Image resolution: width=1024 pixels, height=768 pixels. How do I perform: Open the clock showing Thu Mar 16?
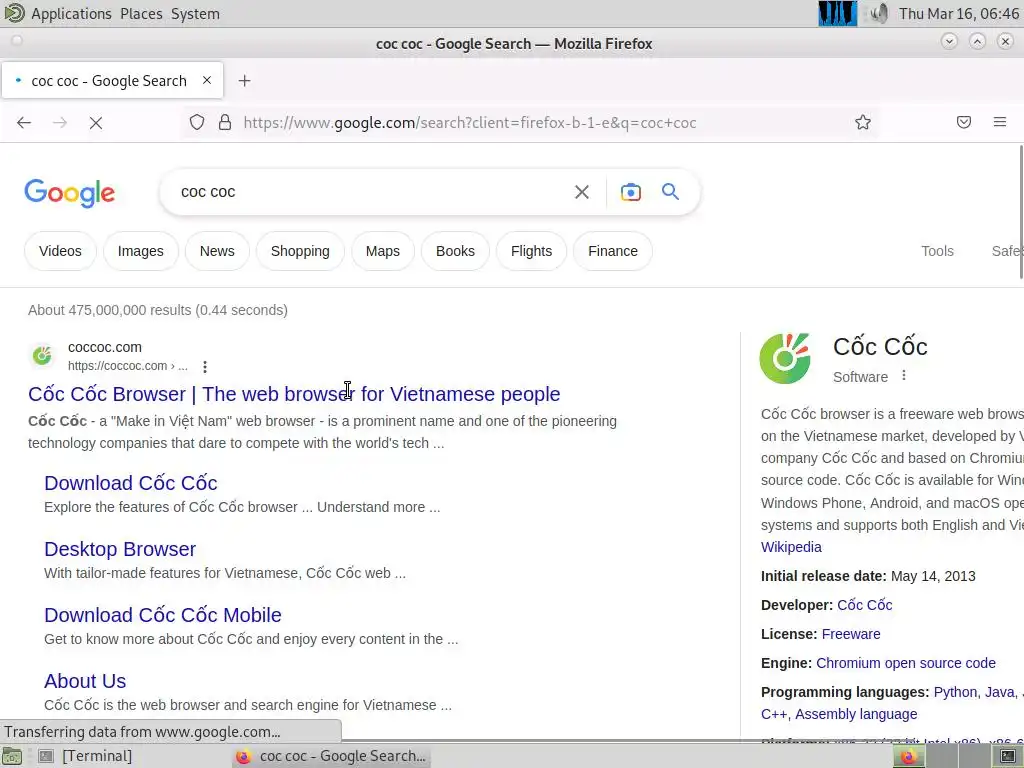pos(959,13)
